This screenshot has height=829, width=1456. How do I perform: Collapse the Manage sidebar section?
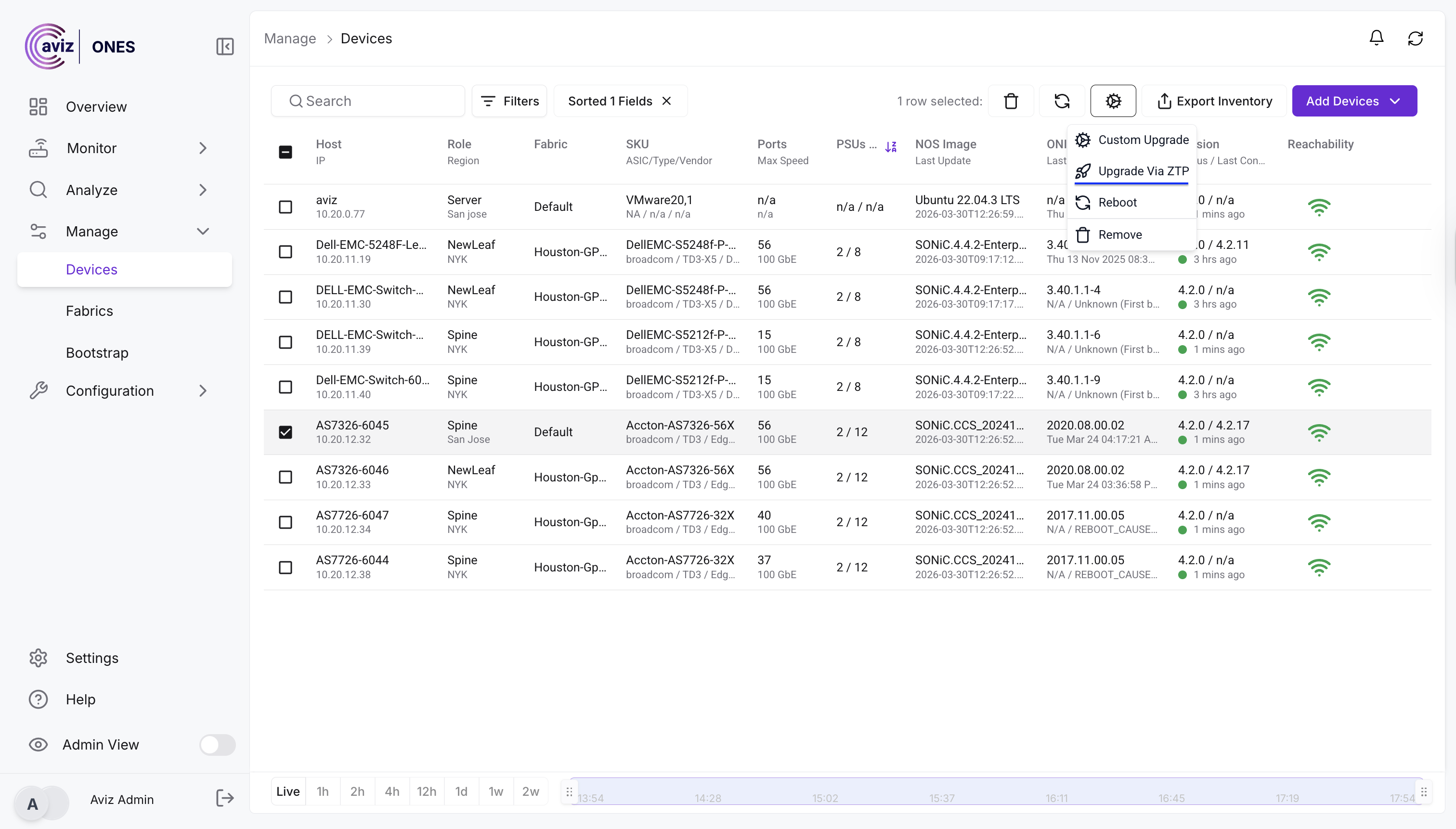[202, 231]
